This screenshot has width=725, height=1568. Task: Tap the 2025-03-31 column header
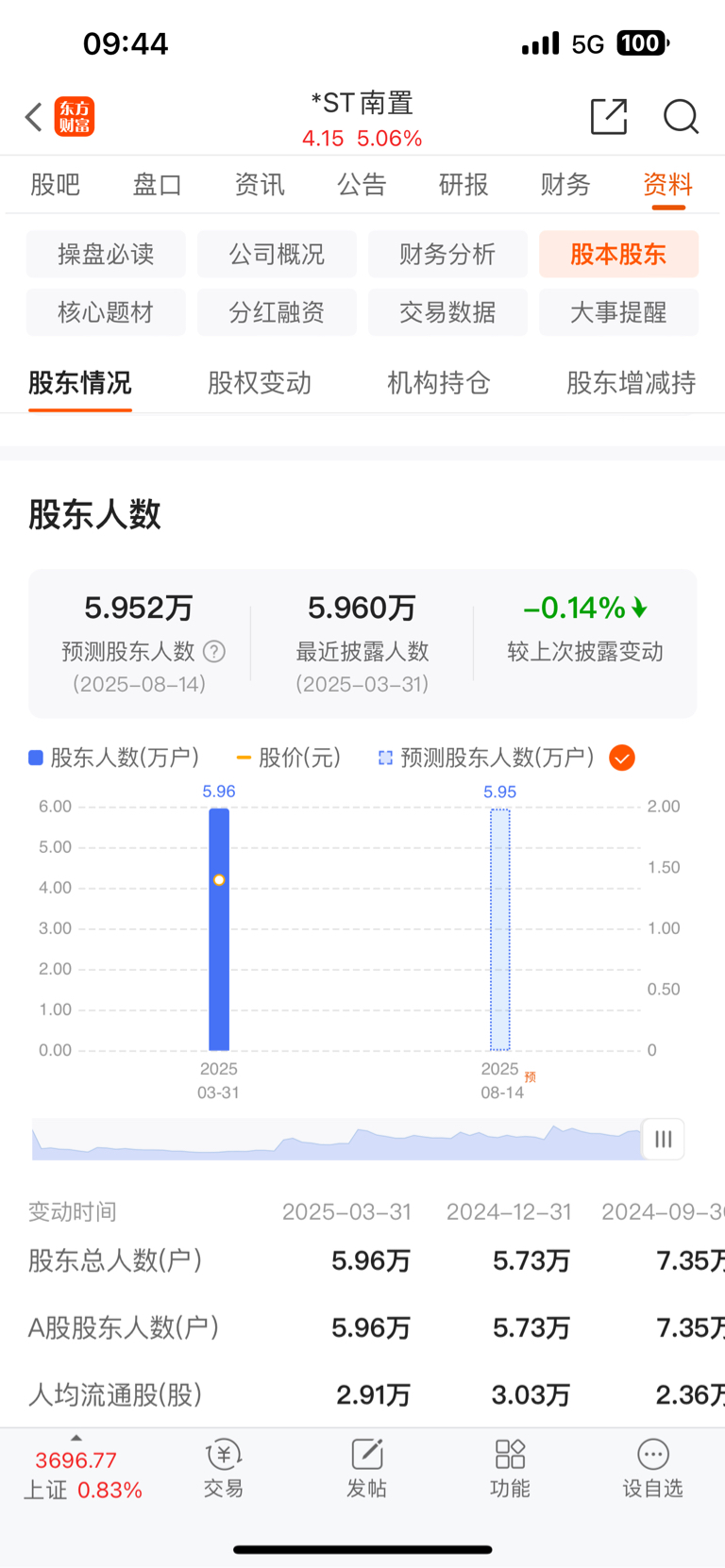(x=346, y=1212)
